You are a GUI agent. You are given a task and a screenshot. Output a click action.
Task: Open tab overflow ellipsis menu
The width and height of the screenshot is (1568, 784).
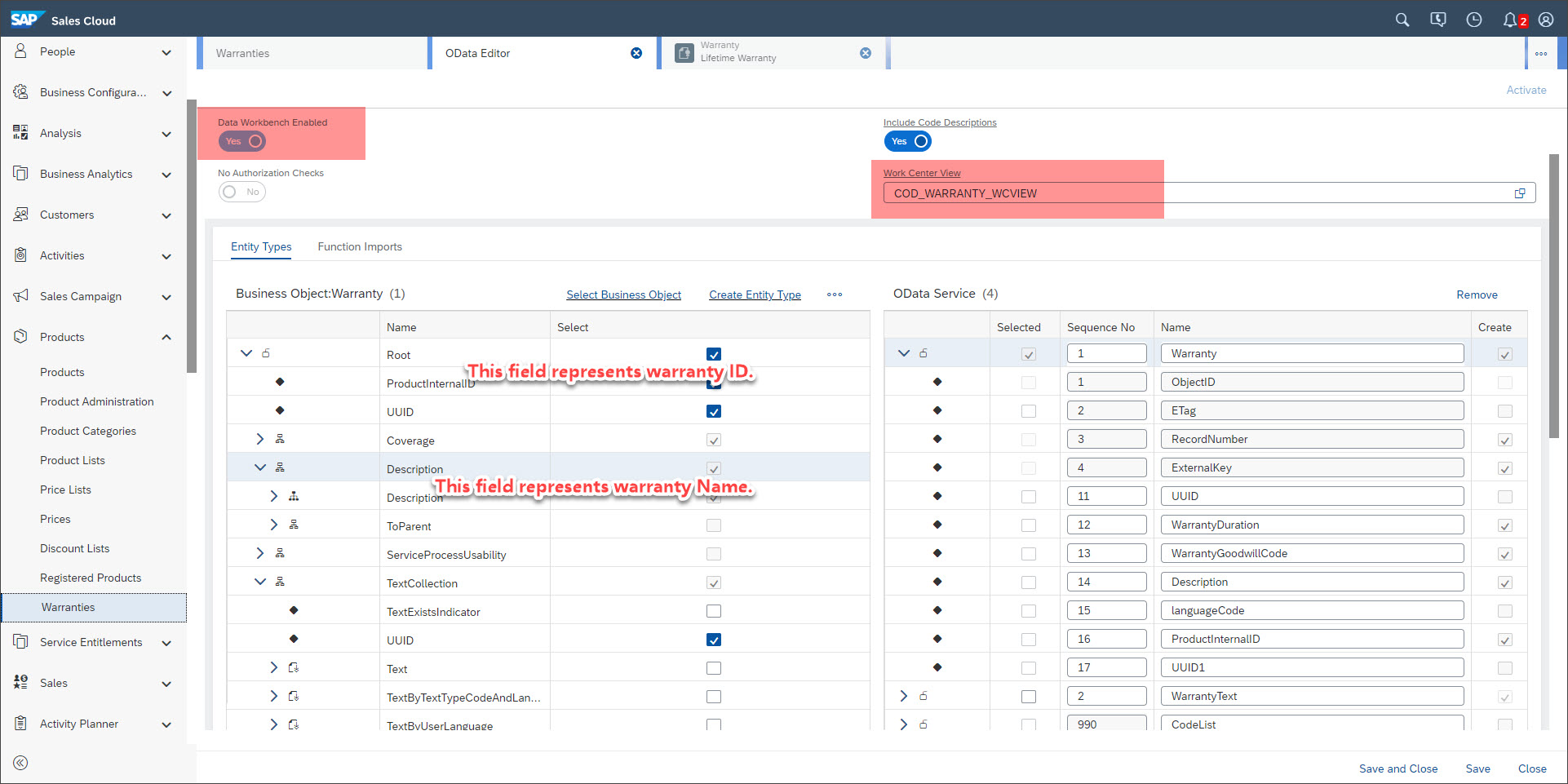(1541, 53)
